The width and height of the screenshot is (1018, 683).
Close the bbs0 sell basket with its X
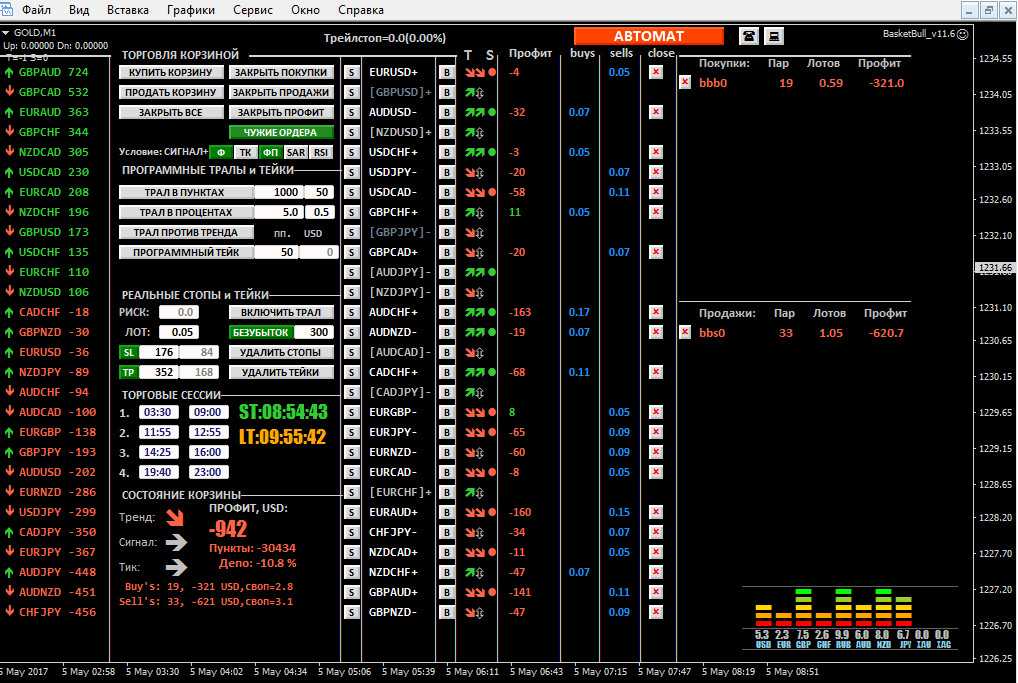coord(685,332)
